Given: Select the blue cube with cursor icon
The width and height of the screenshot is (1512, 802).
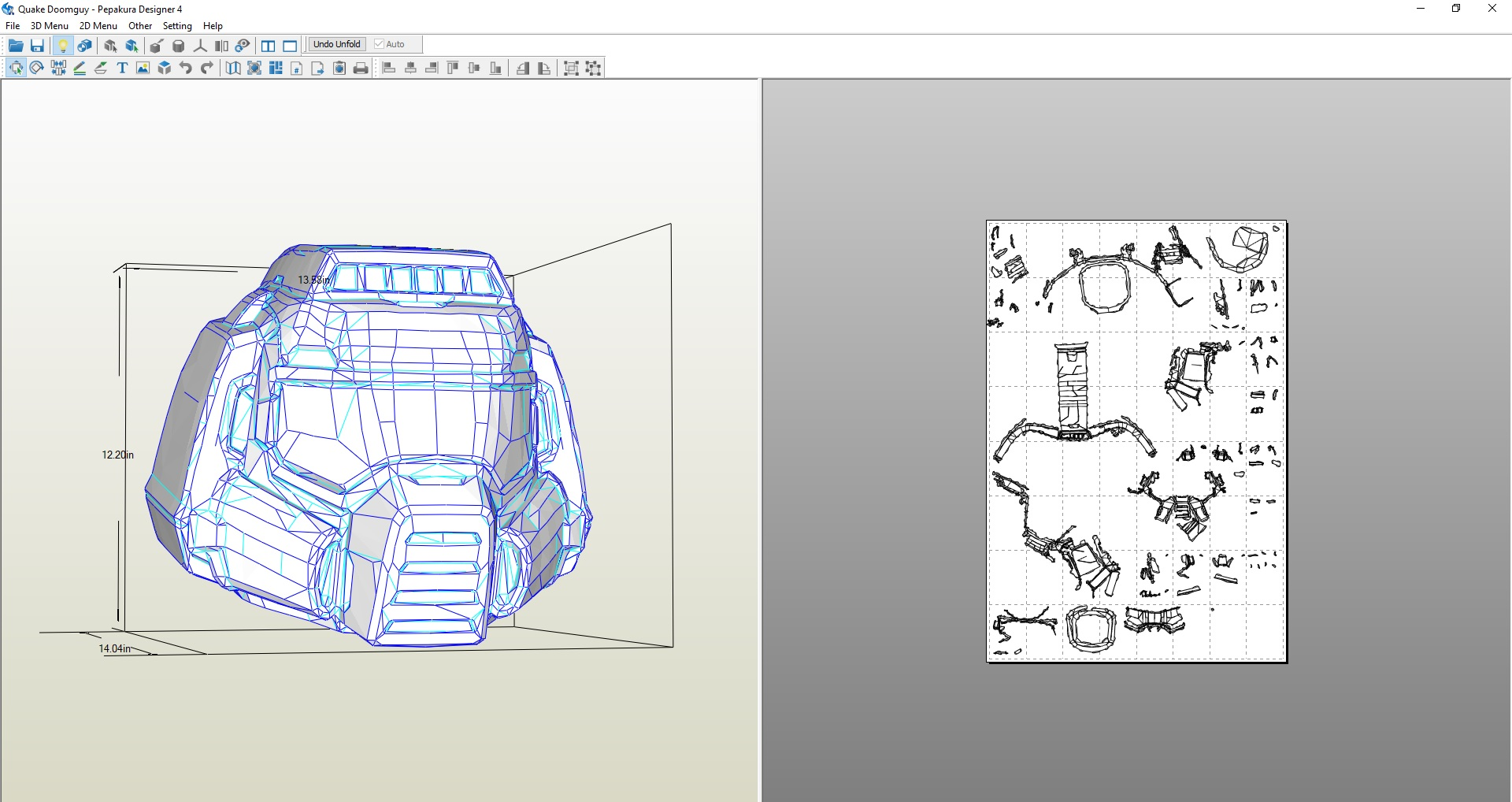Looking at the screenshot, I should 132,46.
